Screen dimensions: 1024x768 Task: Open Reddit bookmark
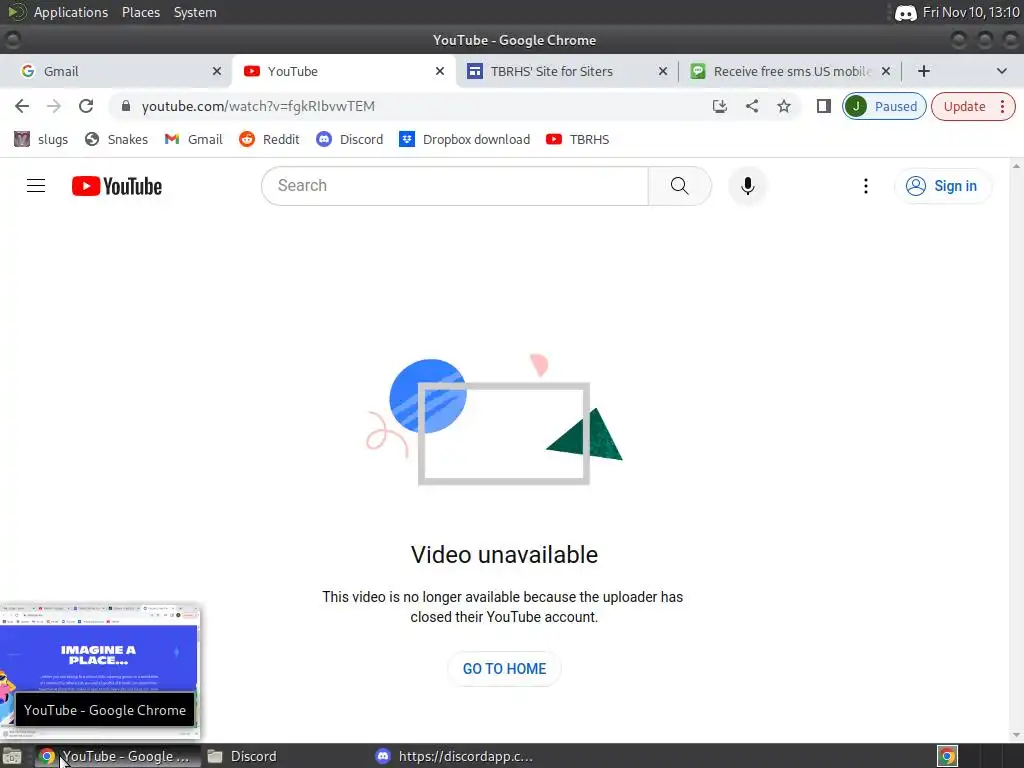click(269, 139)
